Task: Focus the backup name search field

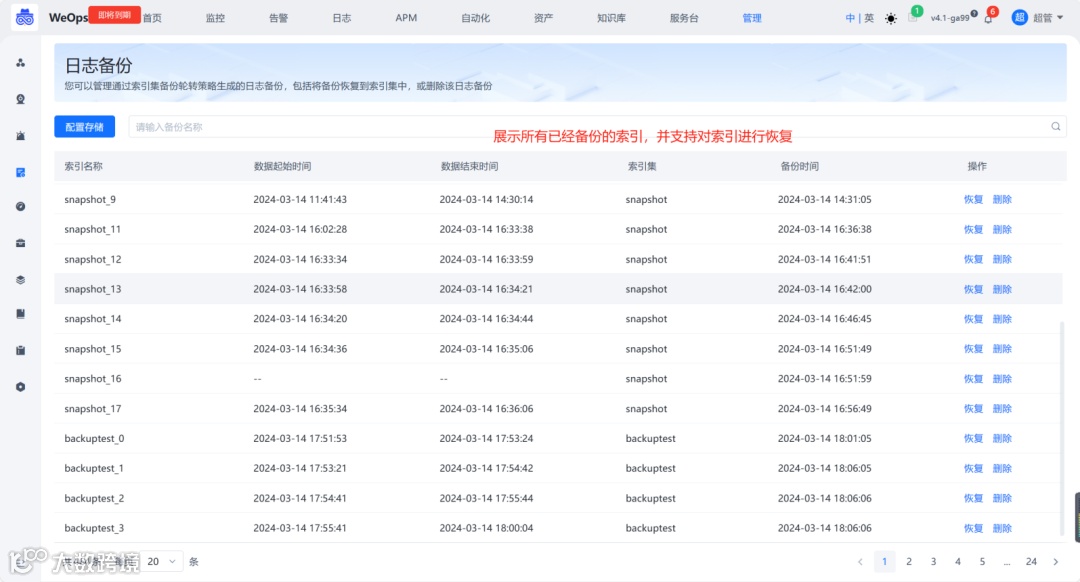Action: (x=596, y=127)
